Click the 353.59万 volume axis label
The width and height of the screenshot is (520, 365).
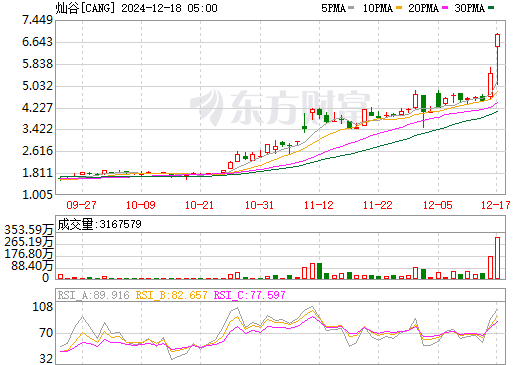tap(29, 230)
